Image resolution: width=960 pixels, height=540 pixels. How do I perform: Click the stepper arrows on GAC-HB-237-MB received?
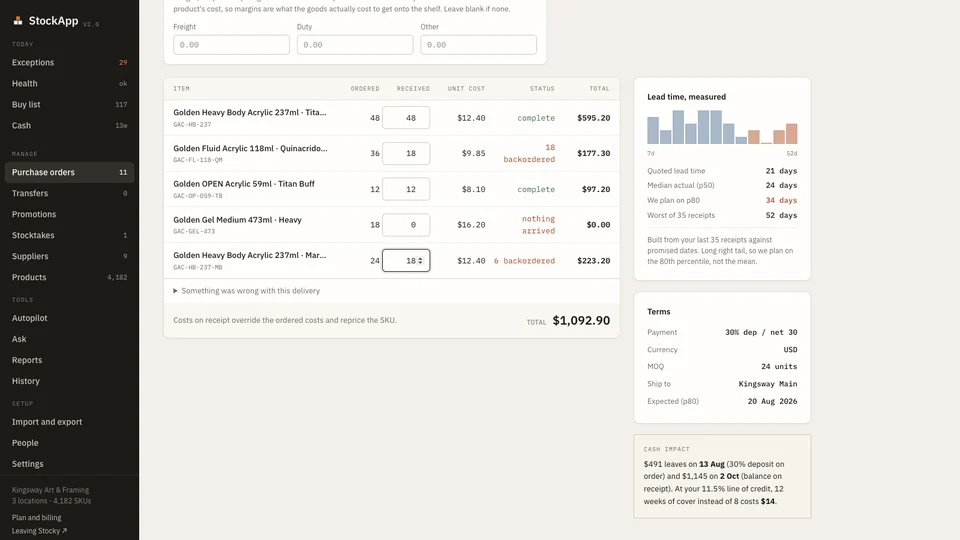click(421, 261)
